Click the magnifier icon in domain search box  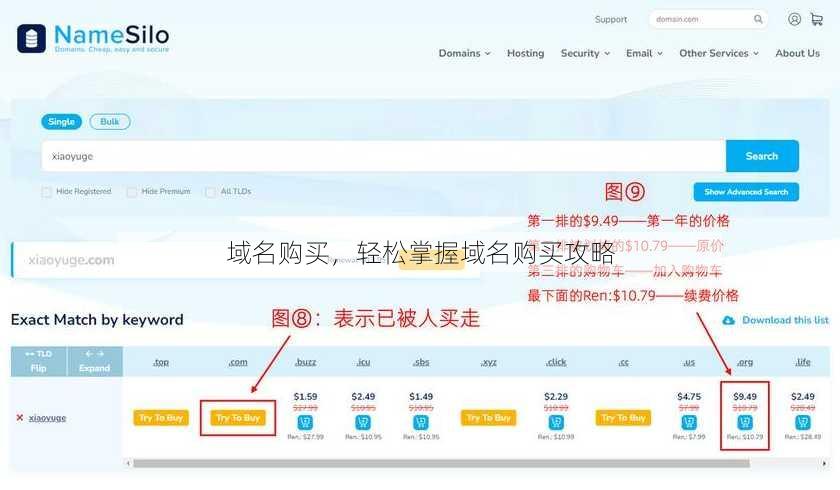(758, 19)
